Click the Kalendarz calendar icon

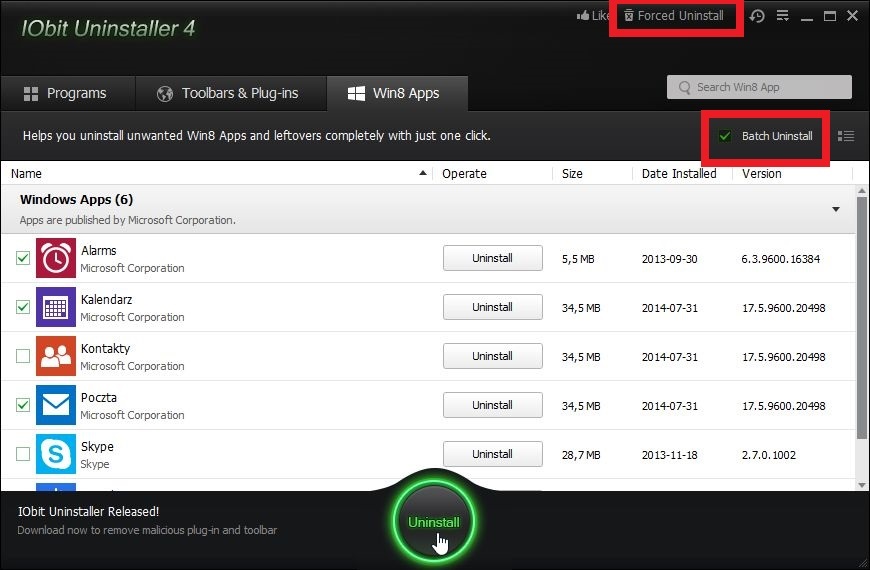pos(56,307)
